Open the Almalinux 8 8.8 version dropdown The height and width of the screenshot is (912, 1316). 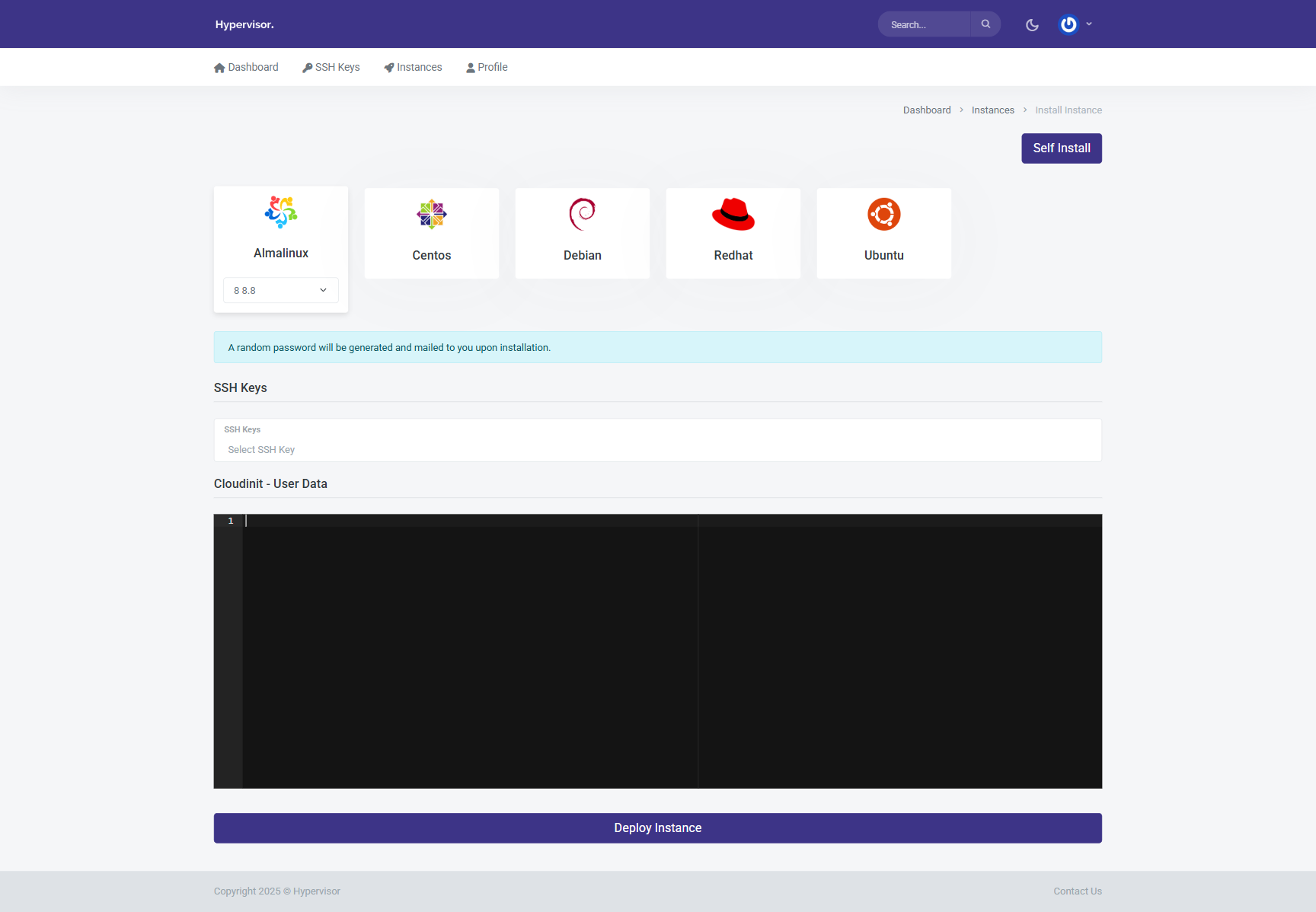(281, 290)
